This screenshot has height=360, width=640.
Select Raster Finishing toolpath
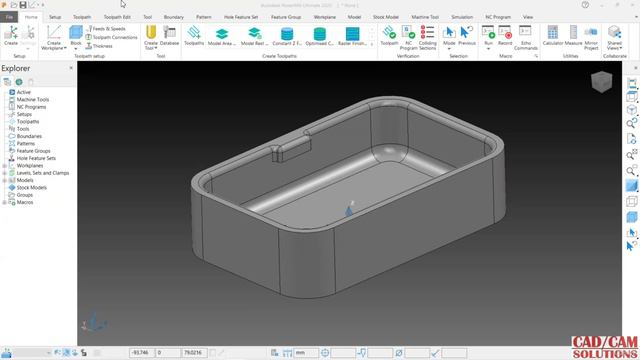pyautogui.click(x=352, y=36)
